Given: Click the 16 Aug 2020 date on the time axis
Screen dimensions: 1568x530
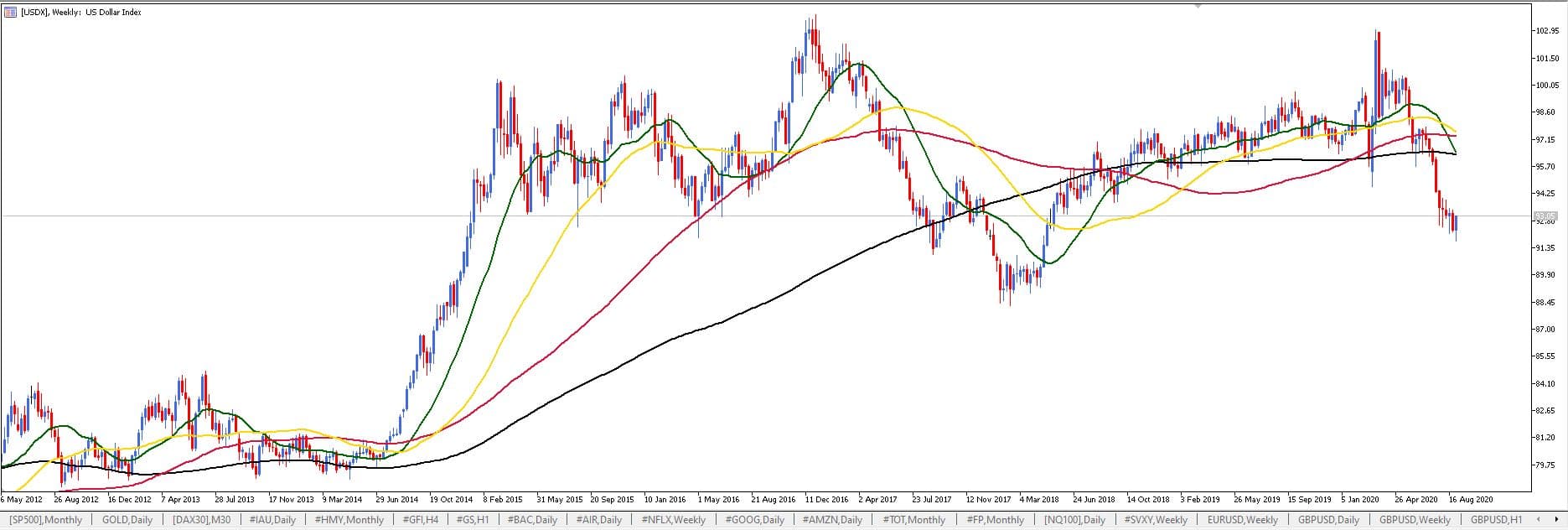Looking at the screenshot, I should [1472, 497].
